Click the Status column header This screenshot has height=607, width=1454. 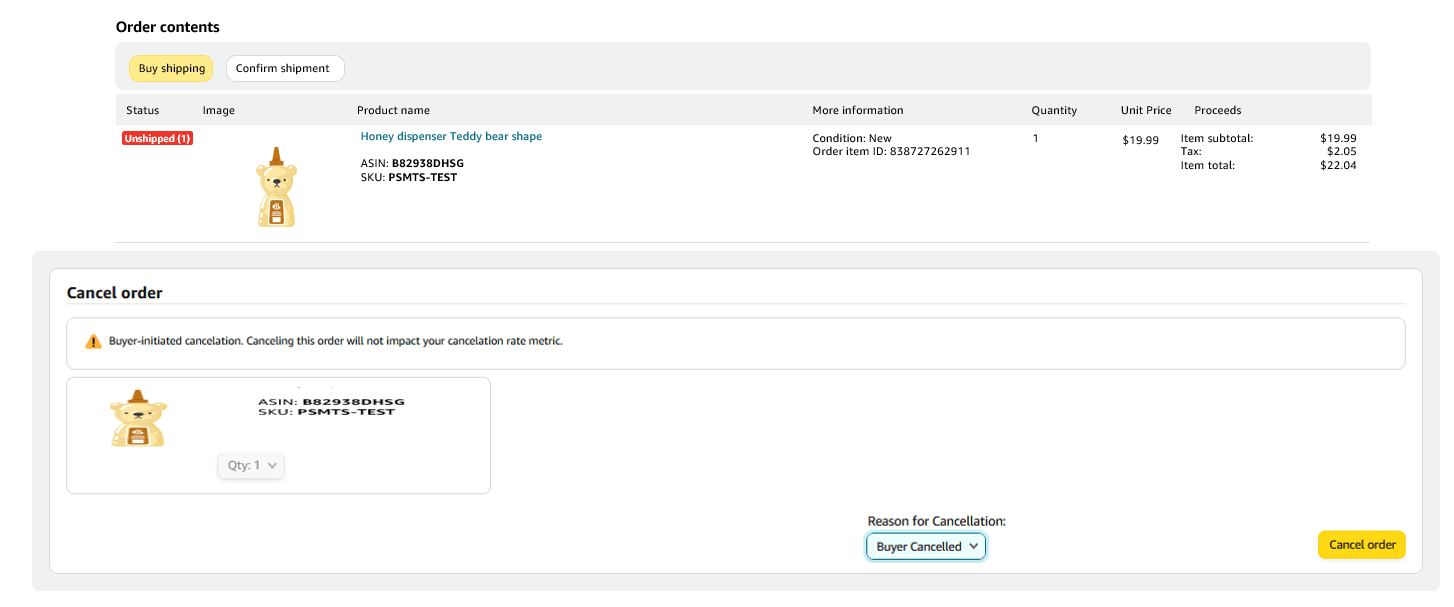[142, 111]
